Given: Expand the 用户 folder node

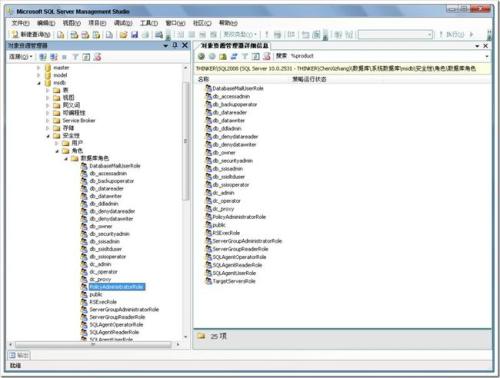Looking at the screenshot, I should [x=57, y=143].
